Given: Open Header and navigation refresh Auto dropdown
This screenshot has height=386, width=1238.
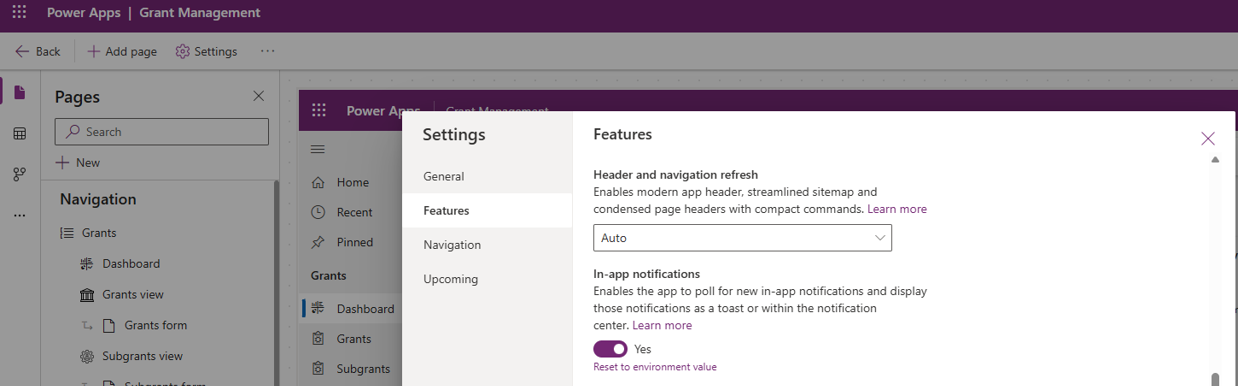Looking at the screenshot, I should (x=742, y=238).
